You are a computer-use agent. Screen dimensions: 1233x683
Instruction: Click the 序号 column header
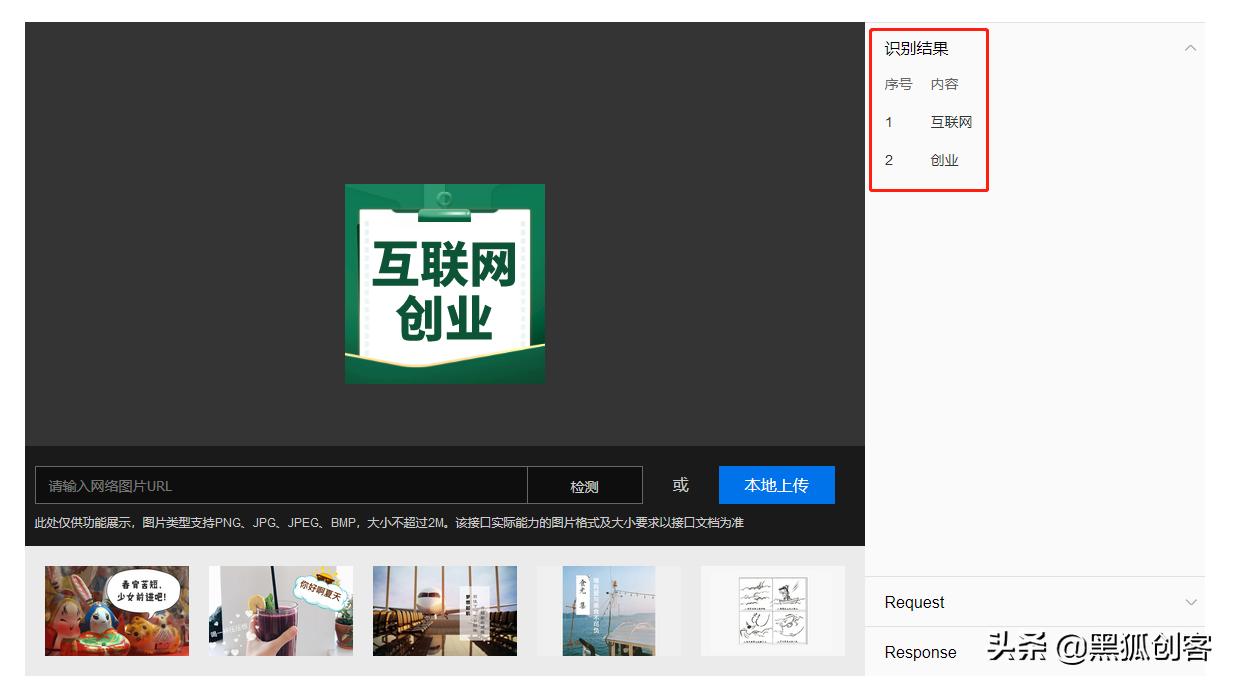896,84
